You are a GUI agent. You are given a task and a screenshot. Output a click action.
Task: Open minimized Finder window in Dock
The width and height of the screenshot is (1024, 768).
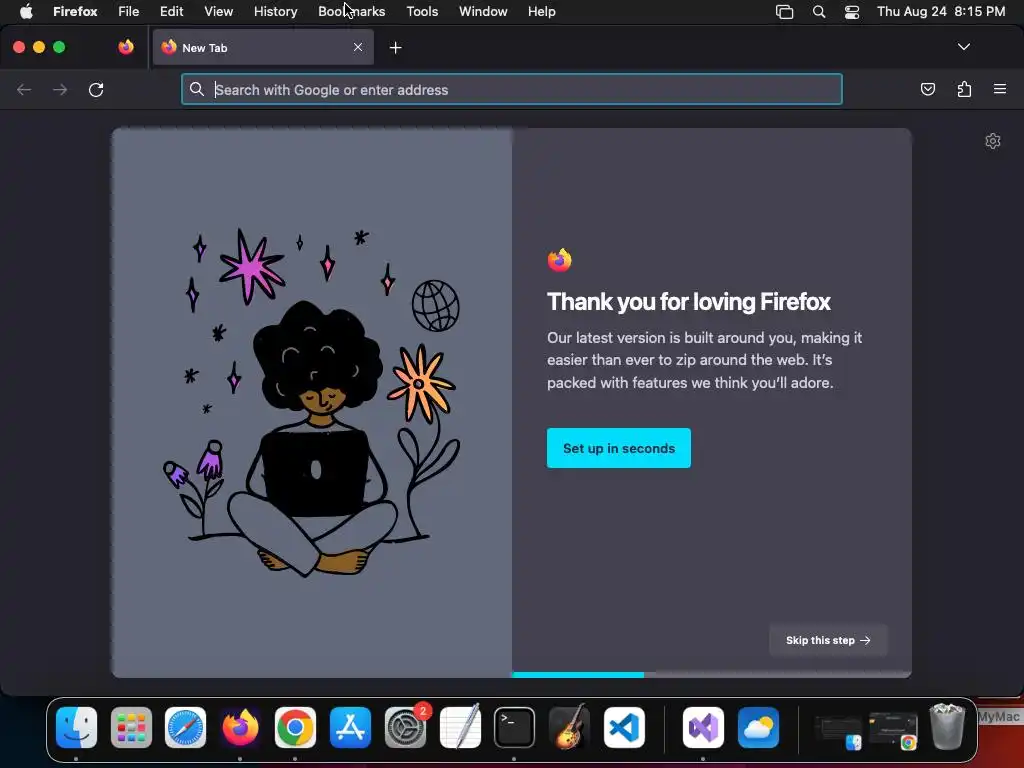click(x=839, y=732)
